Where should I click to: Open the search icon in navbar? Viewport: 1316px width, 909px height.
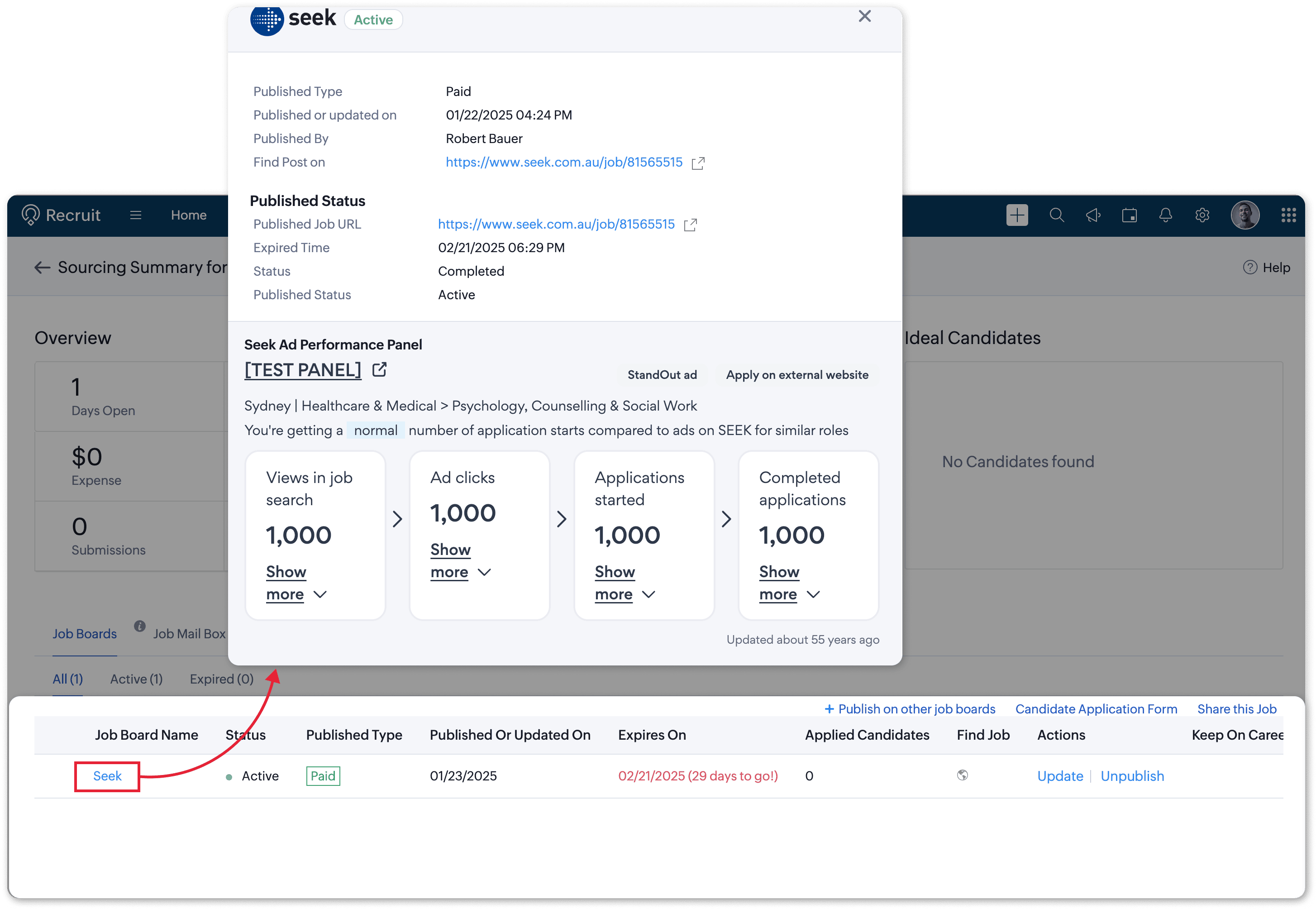point(1056,215)
